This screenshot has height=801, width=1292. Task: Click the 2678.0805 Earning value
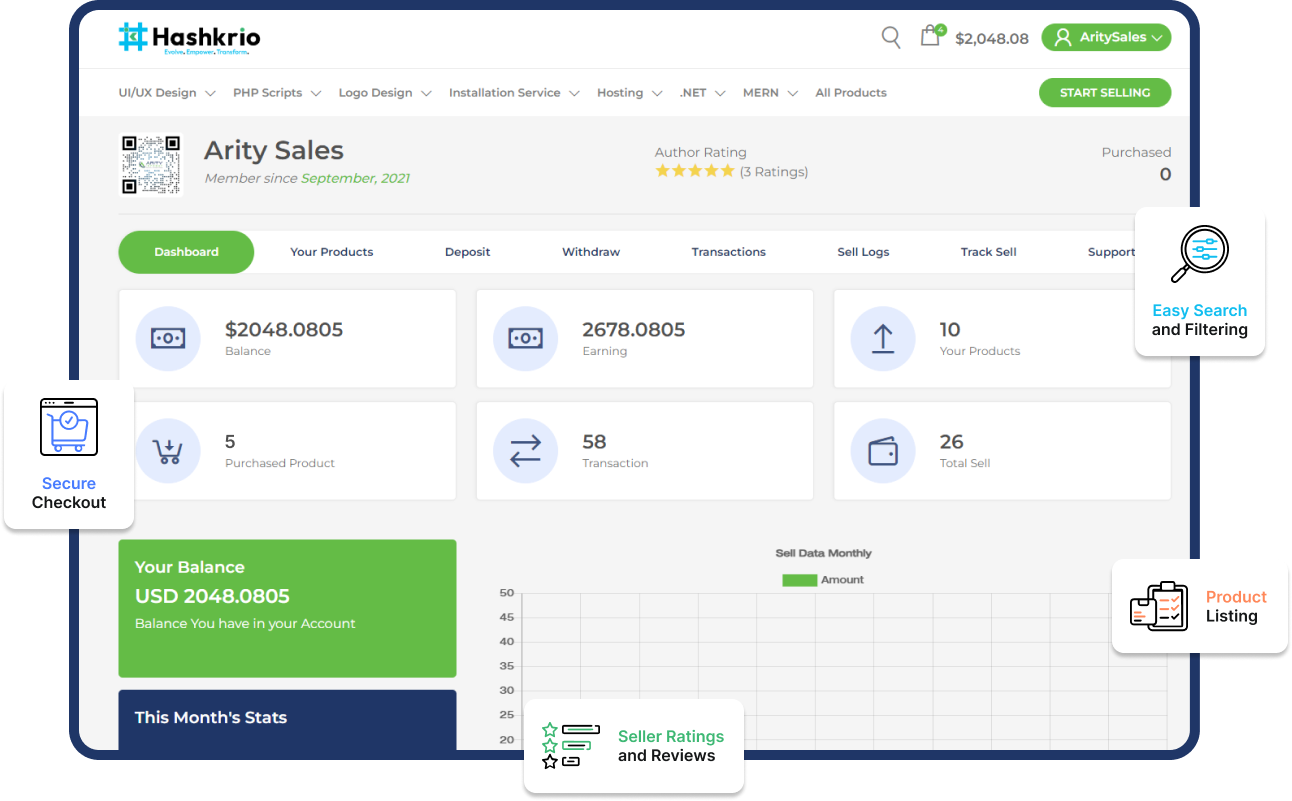click(x=634, y=330)
